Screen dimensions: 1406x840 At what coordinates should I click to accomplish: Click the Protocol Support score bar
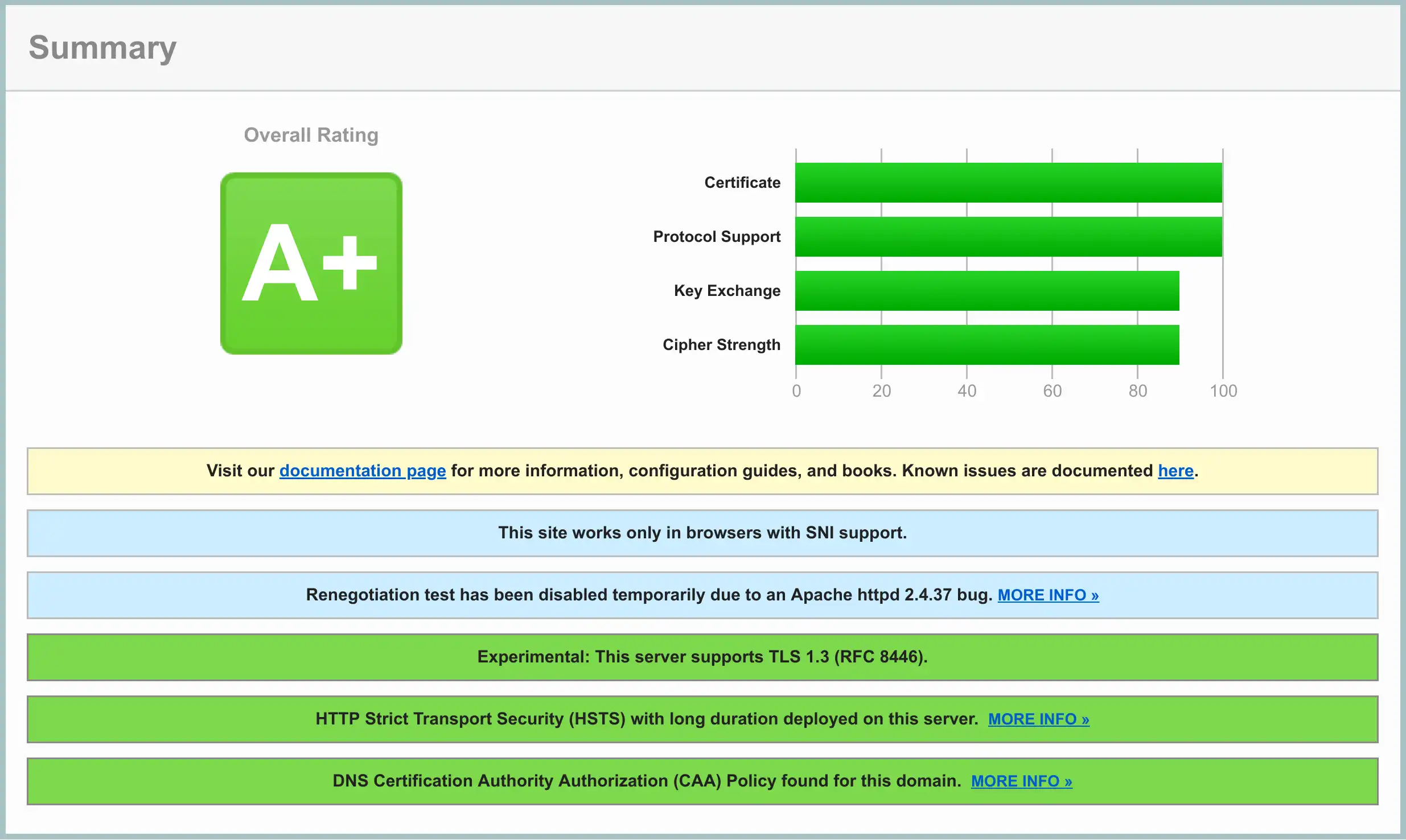(1008, 237)
